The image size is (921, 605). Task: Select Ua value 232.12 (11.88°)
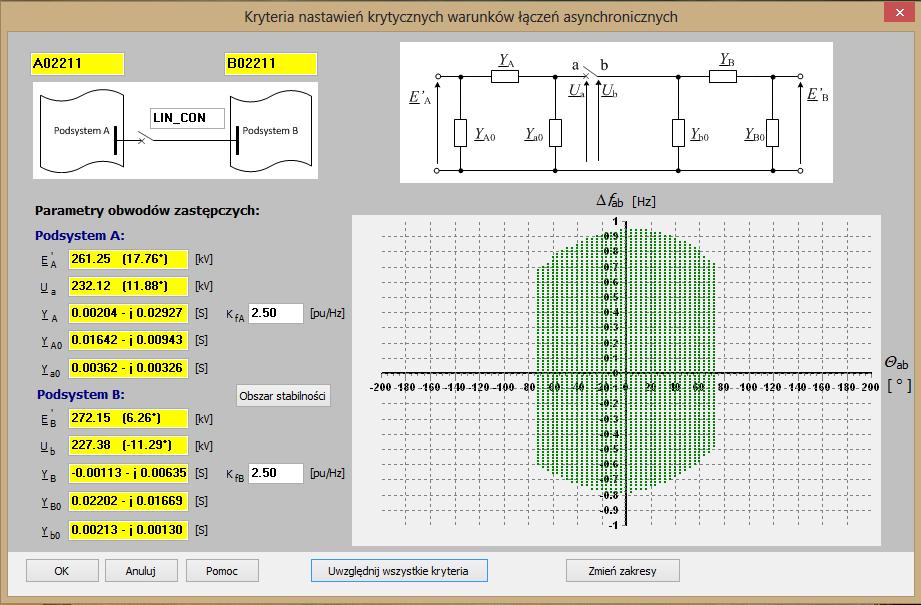128,286
